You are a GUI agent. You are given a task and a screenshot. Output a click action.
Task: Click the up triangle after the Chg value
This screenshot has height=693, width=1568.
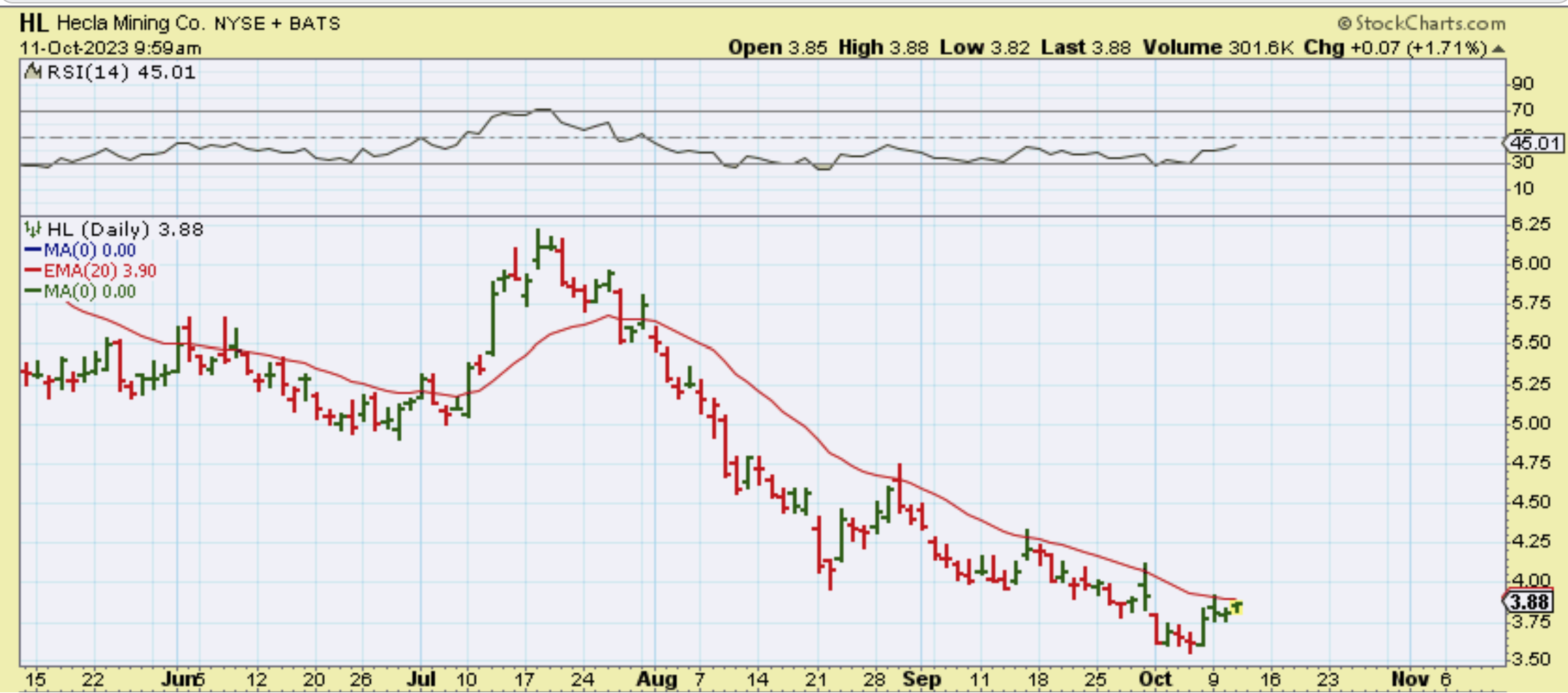(1498, 49)
